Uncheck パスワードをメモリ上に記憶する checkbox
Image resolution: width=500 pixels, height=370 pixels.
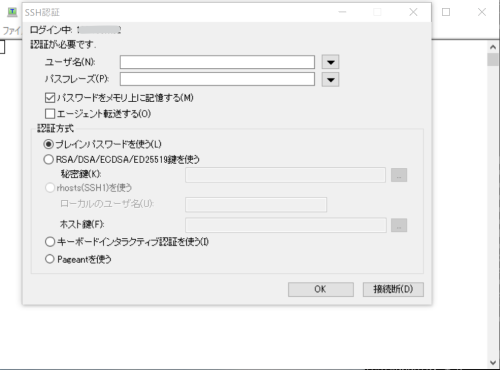click(50, 98)
